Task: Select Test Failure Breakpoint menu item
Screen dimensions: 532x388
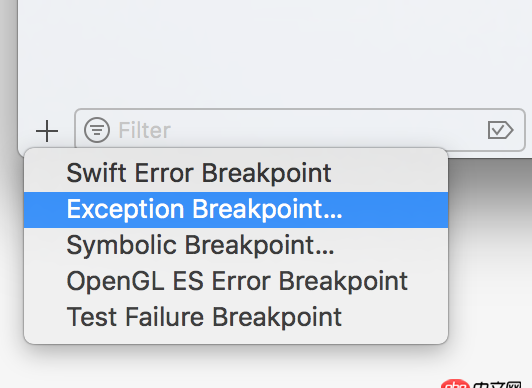Action: pos(236,317)
